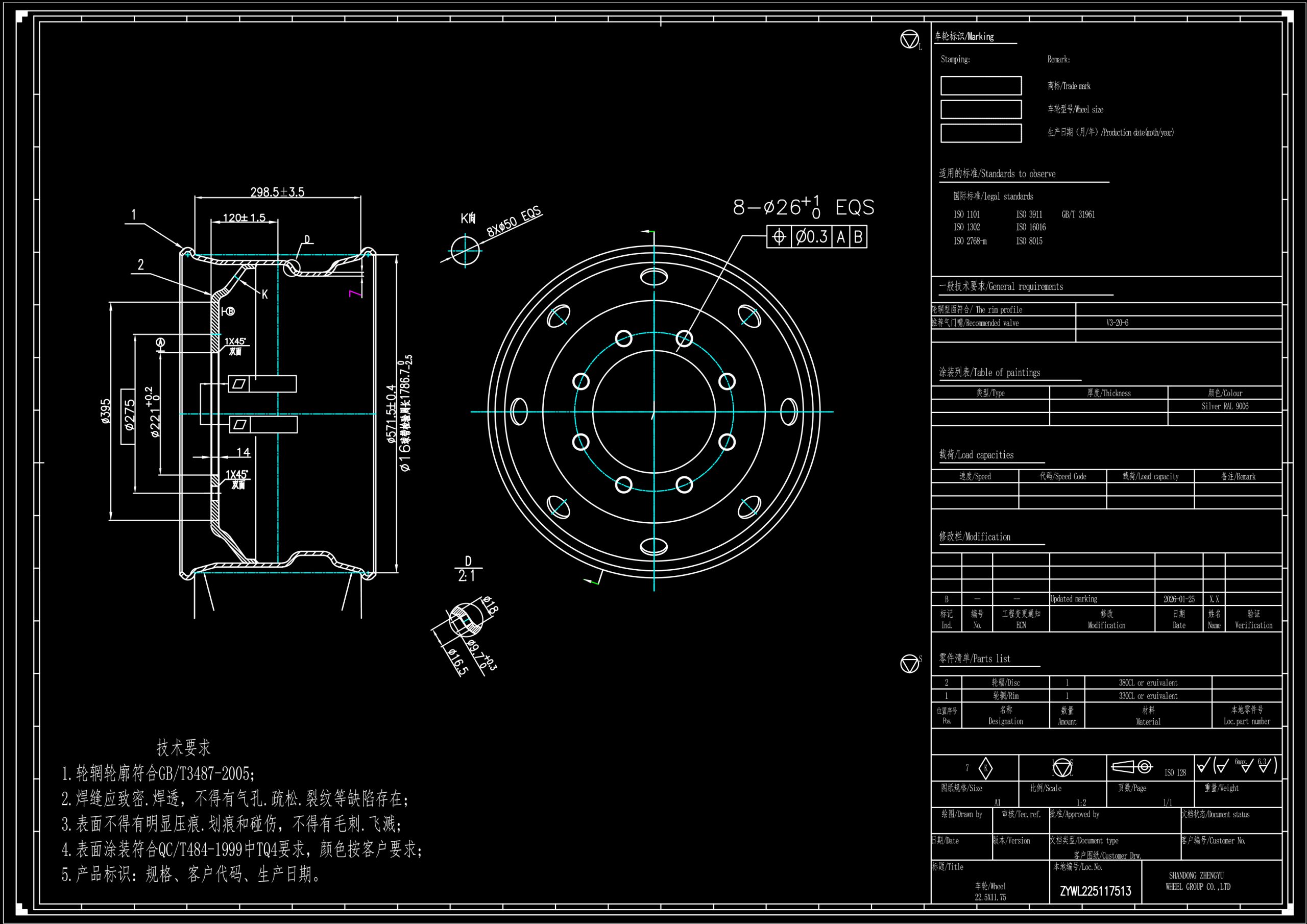Image resolution: width=1307 pixels, height=924 pixels.
Task: Click the Silver RAL 9006 colour cell
Action: [1224, 406]
